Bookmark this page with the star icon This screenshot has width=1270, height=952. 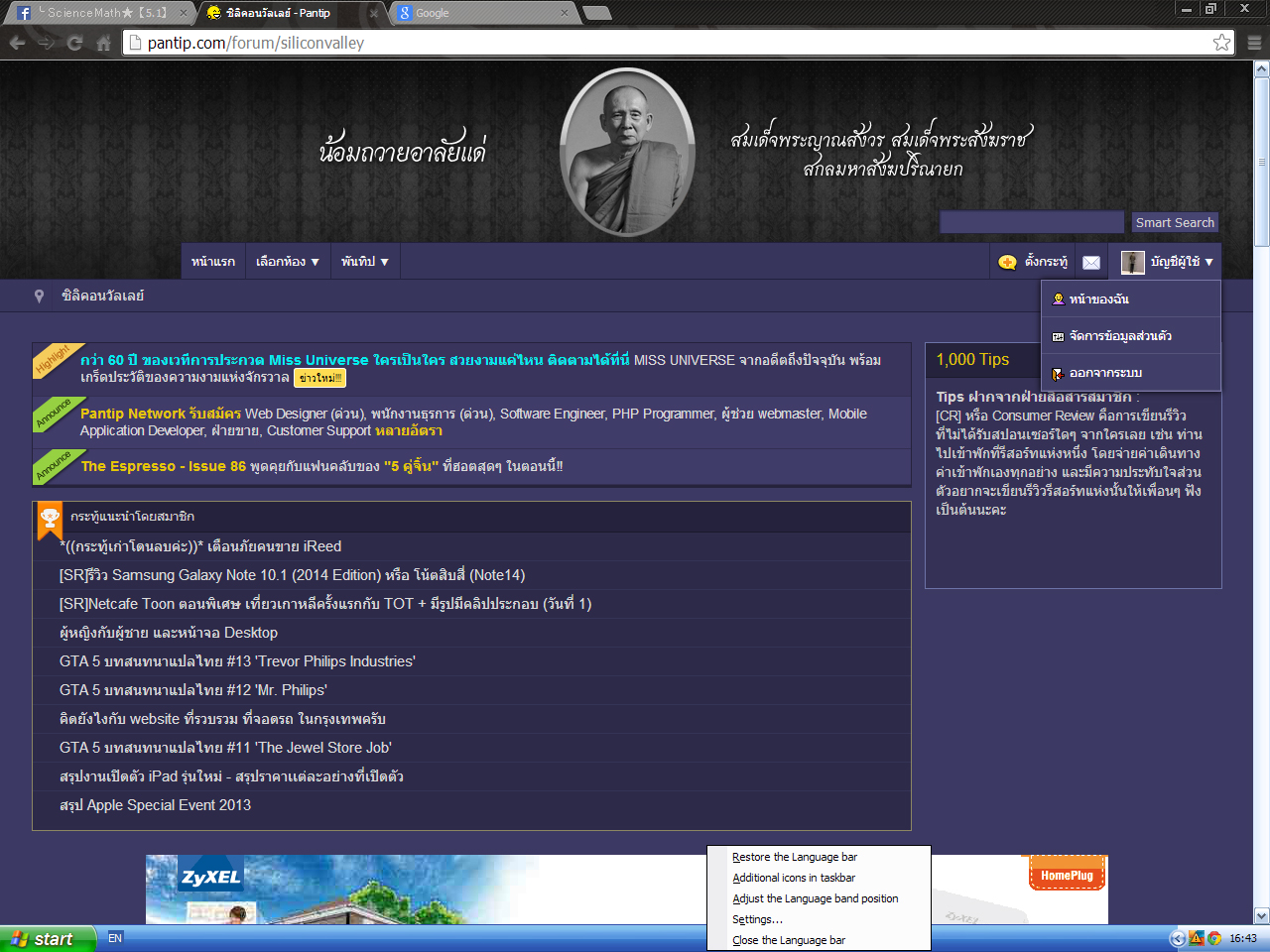(1221, 43)
